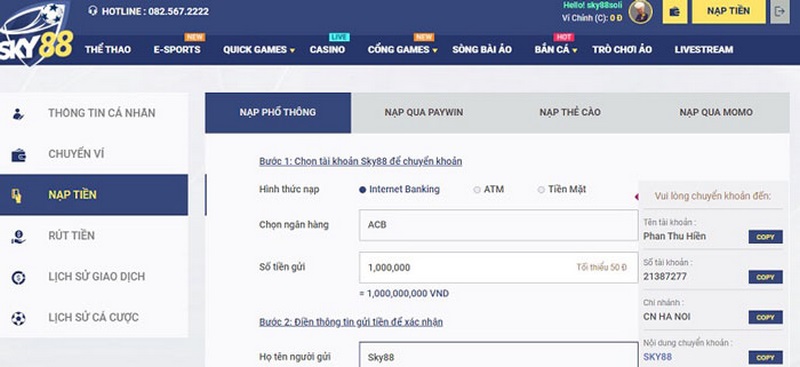Click the logout icon at top right

[x=780, y=12]
